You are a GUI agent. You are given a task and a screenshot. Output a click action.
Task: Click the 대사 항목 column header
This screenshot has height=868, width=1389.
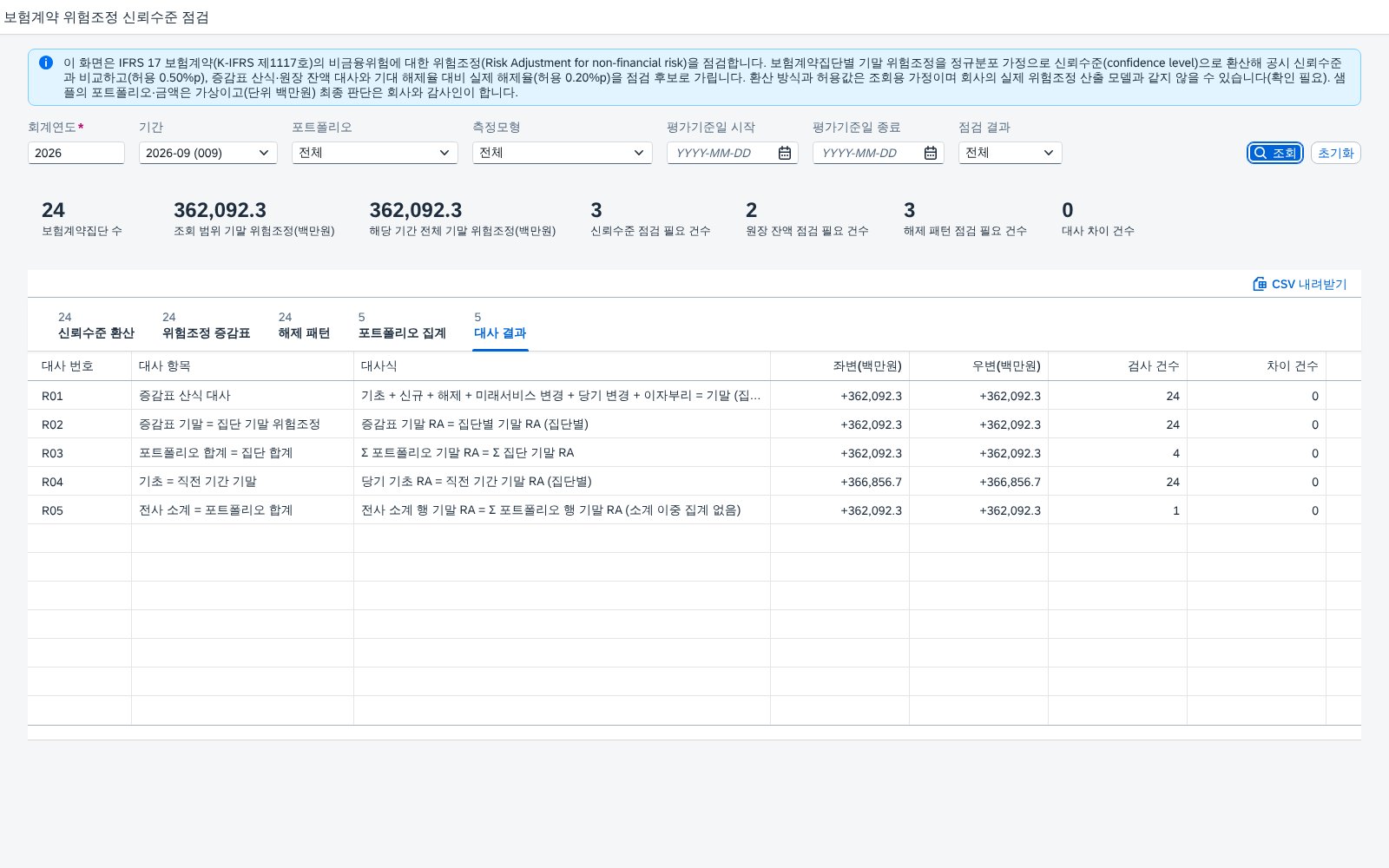(x=243, y=366)
